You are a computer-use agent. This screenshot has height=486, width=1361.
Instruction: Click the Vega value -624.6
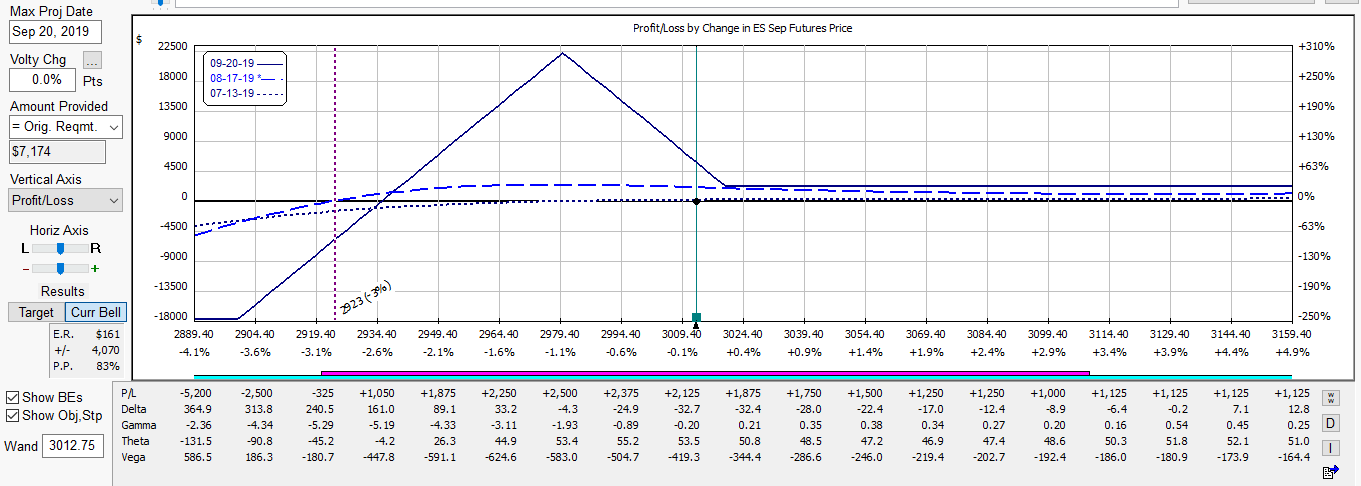[498, 457]
